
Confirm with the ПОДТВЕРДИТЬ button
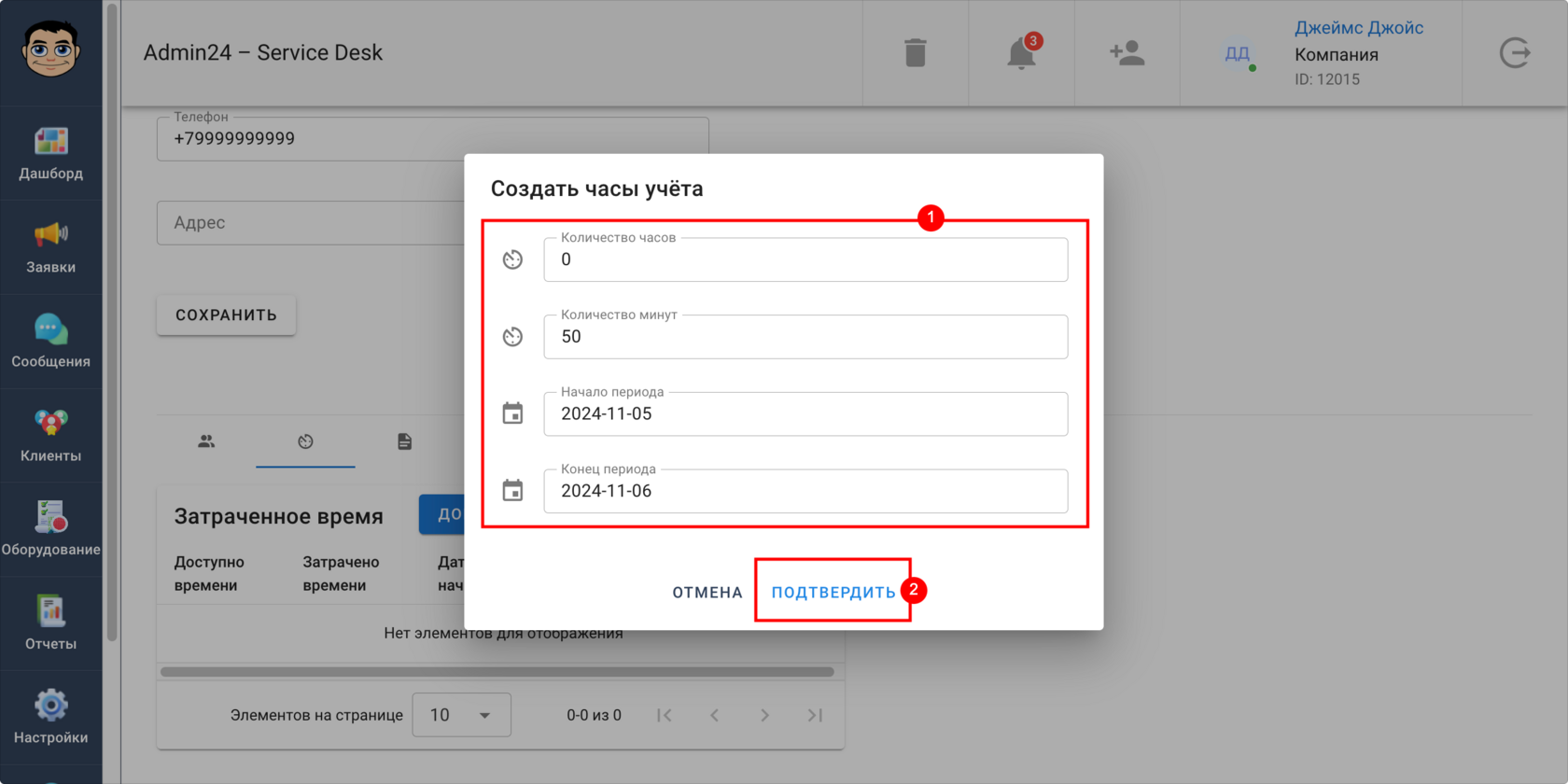[x=833, y=593]
